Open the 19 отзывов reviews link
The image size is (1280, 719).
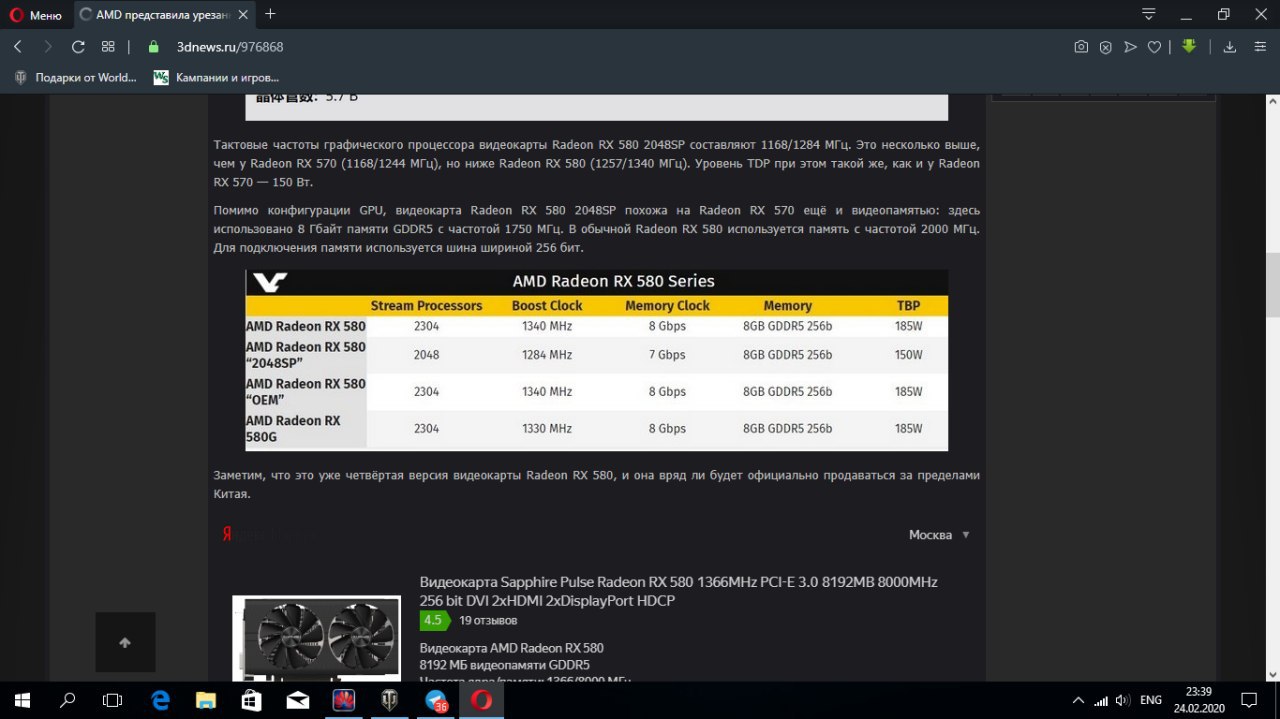(488, 620)
